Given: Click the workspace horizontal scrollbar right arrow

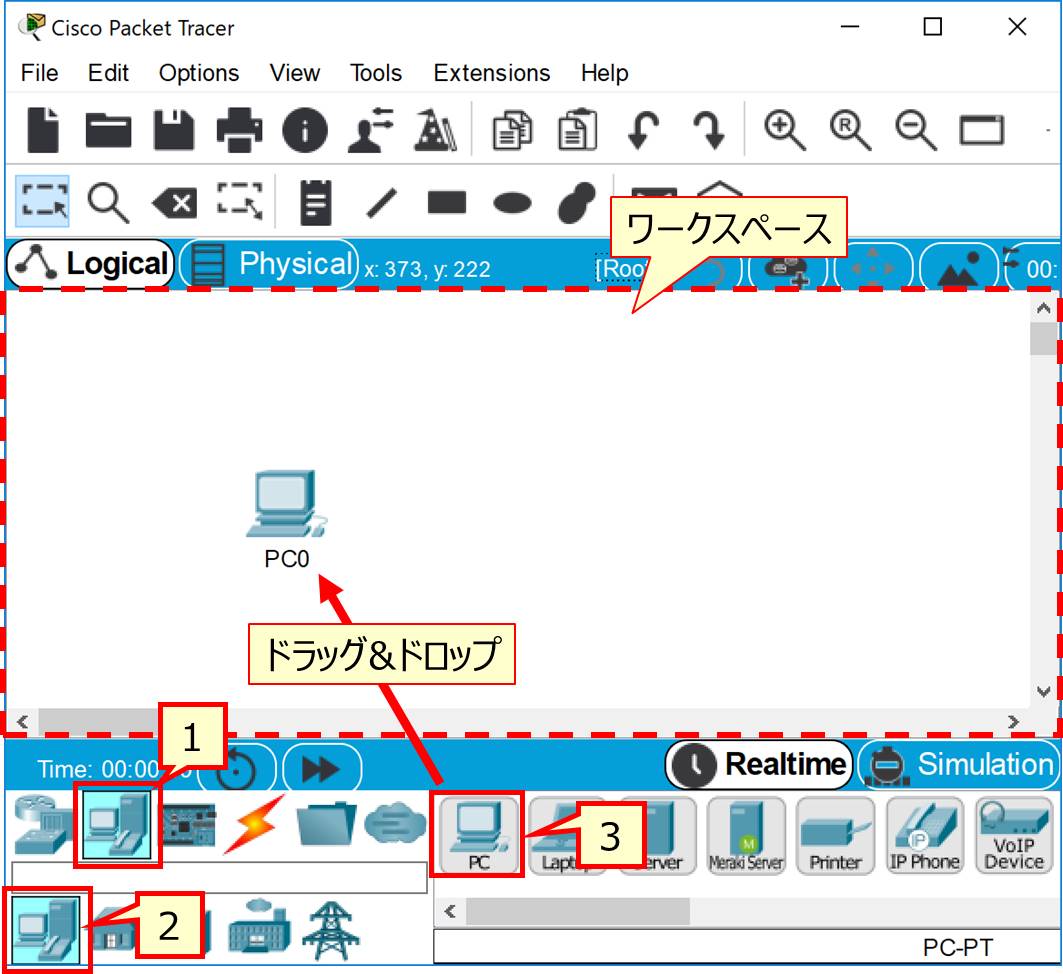Looking at the screenshot, I should pyautogui.click(x=1013, y=721).
